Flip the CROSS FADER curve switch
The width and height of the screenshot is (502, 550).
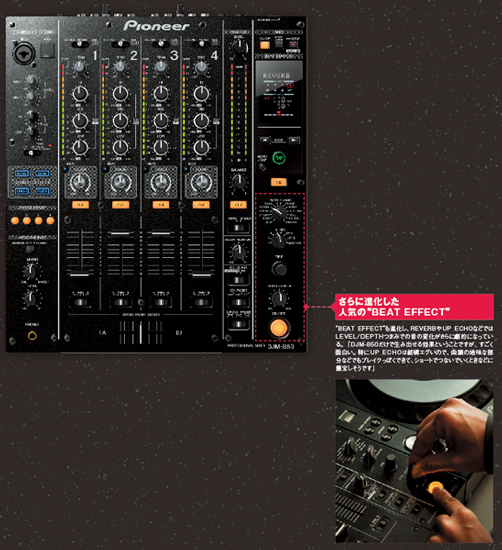238,324
